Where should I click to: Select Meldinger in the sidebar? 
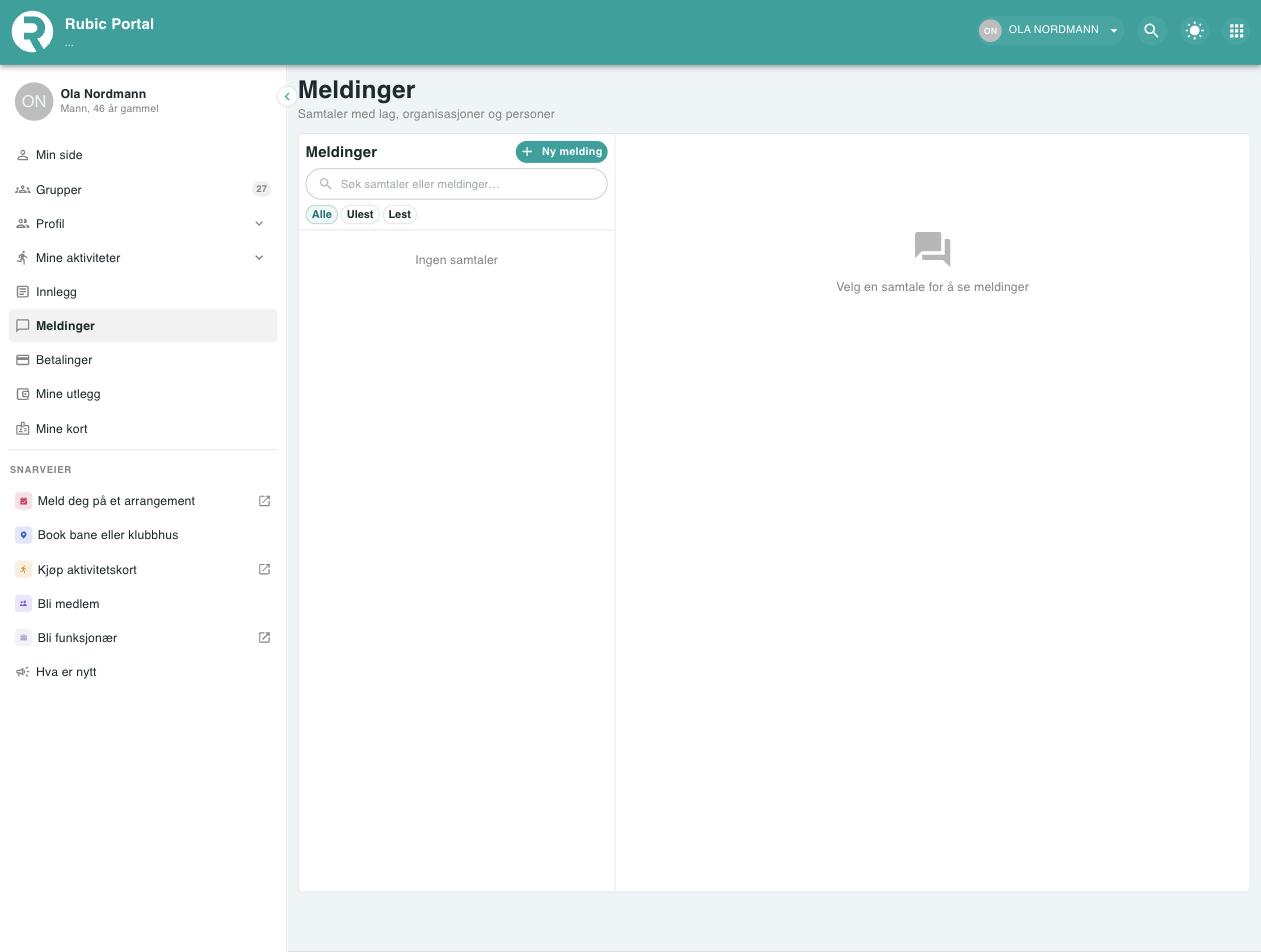pos(143,325)
